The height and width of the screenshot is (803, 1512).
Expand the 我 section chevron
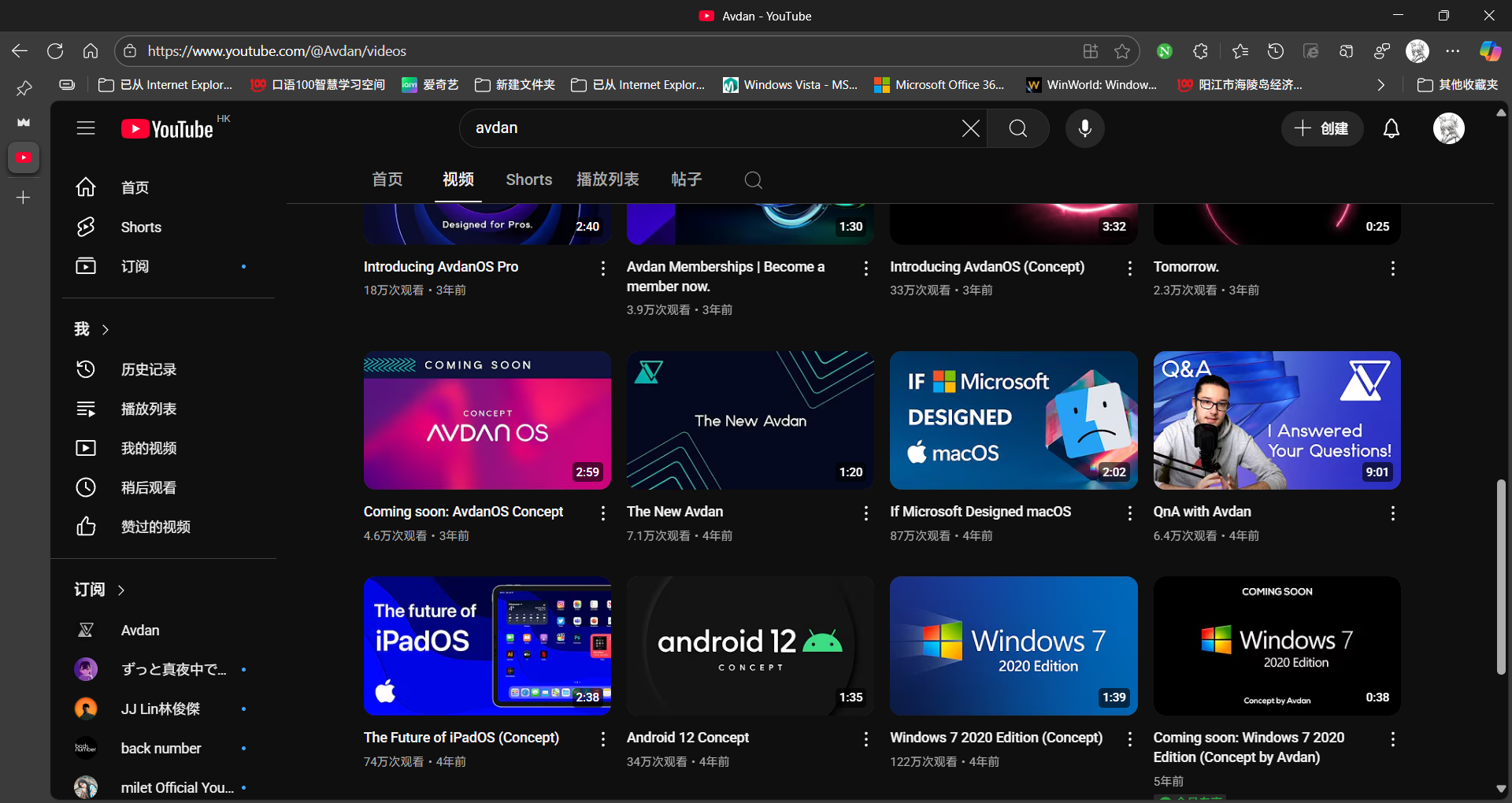106,329
